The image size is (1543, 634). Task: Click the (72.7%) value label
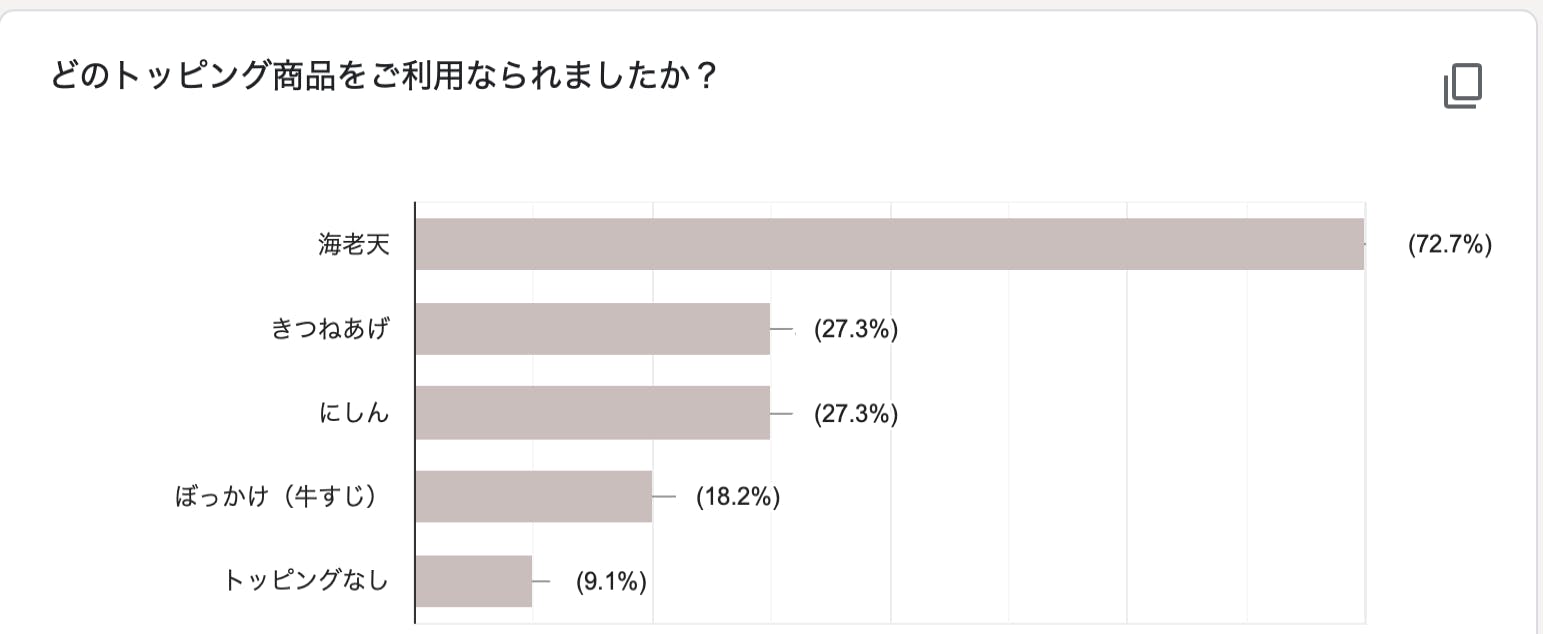pos(1449,245)
